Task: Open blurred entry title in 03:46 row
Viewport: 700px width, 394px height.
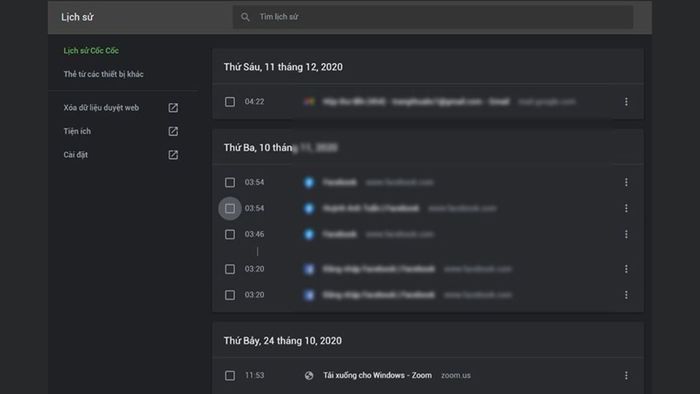Action: 340,234
